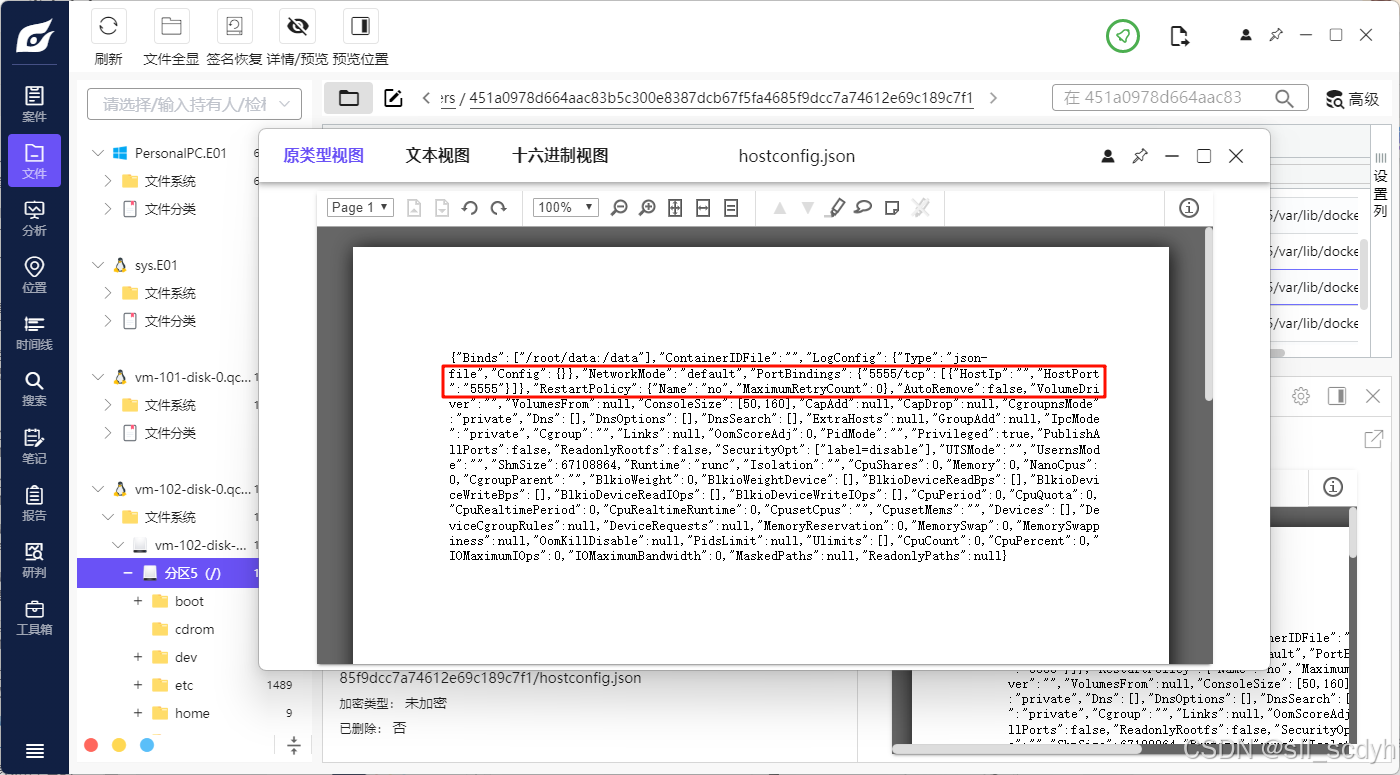The image size is (1400, 775).
Task: Expand the boot folder in the tree
Action: pos(137,601)
